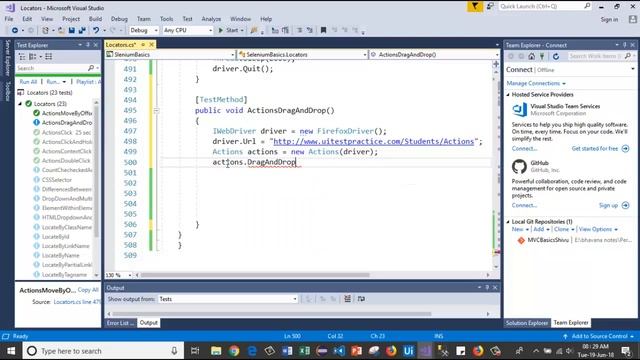Open Chrome from the Windows taskbar
The image size is (640, 360).
[x=234, y=351]
